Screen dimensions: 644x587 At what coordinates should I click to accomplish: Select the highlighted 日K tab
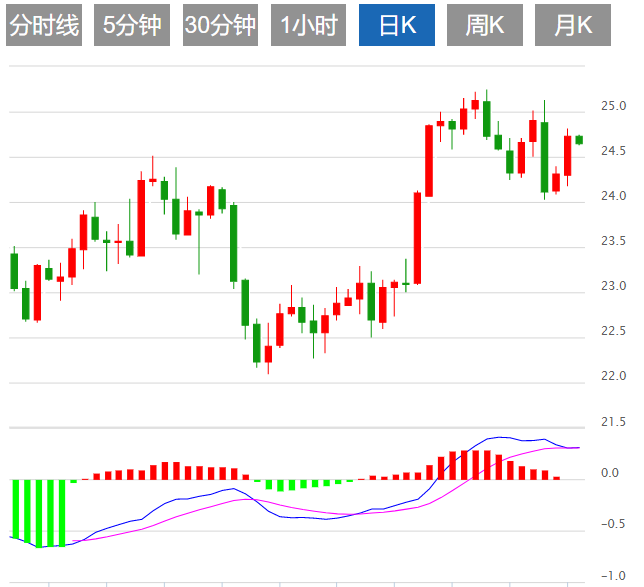[x=396, y=26]
